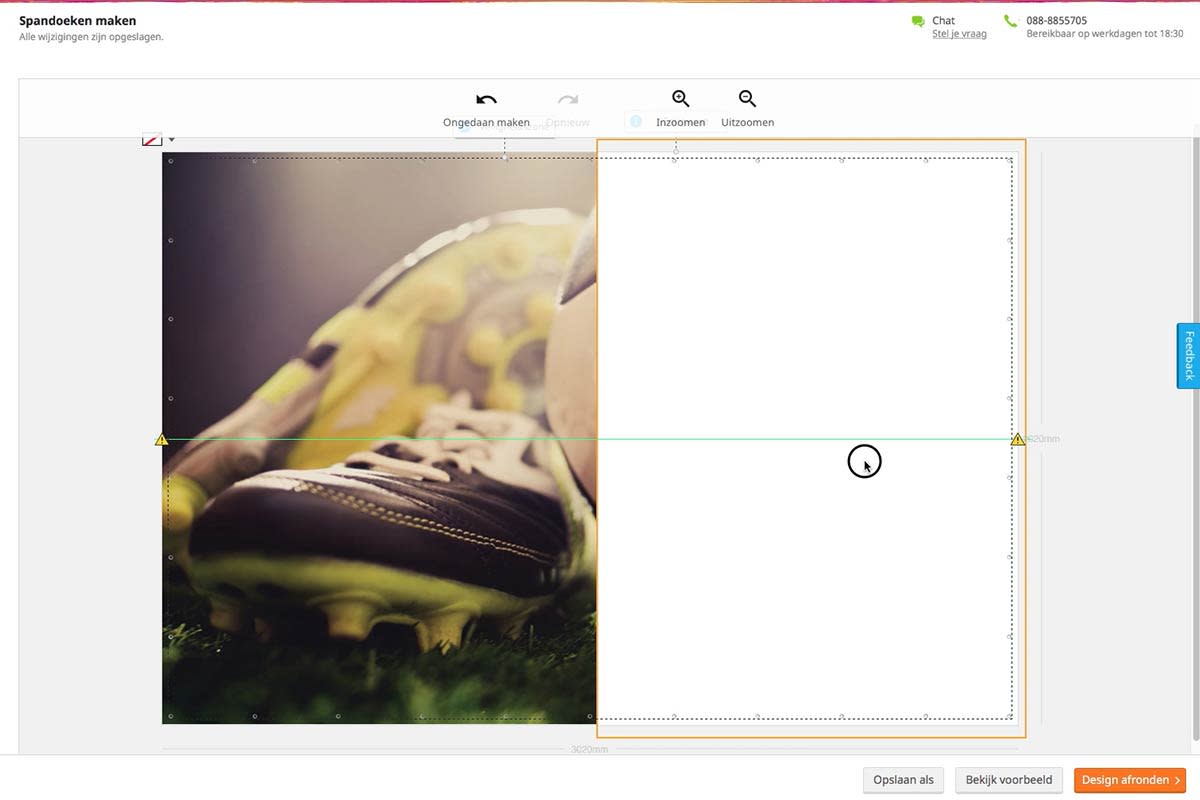Expand the dropdown arrow beside the color swatch
The width and height of the screenshot is (1200, 800).
click(171, 140)
